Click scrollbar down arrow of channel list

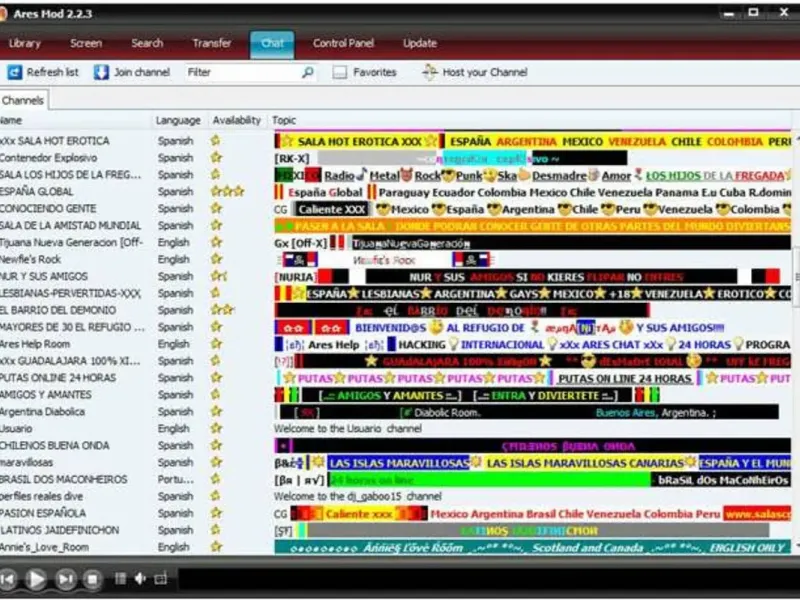point(796,546)
